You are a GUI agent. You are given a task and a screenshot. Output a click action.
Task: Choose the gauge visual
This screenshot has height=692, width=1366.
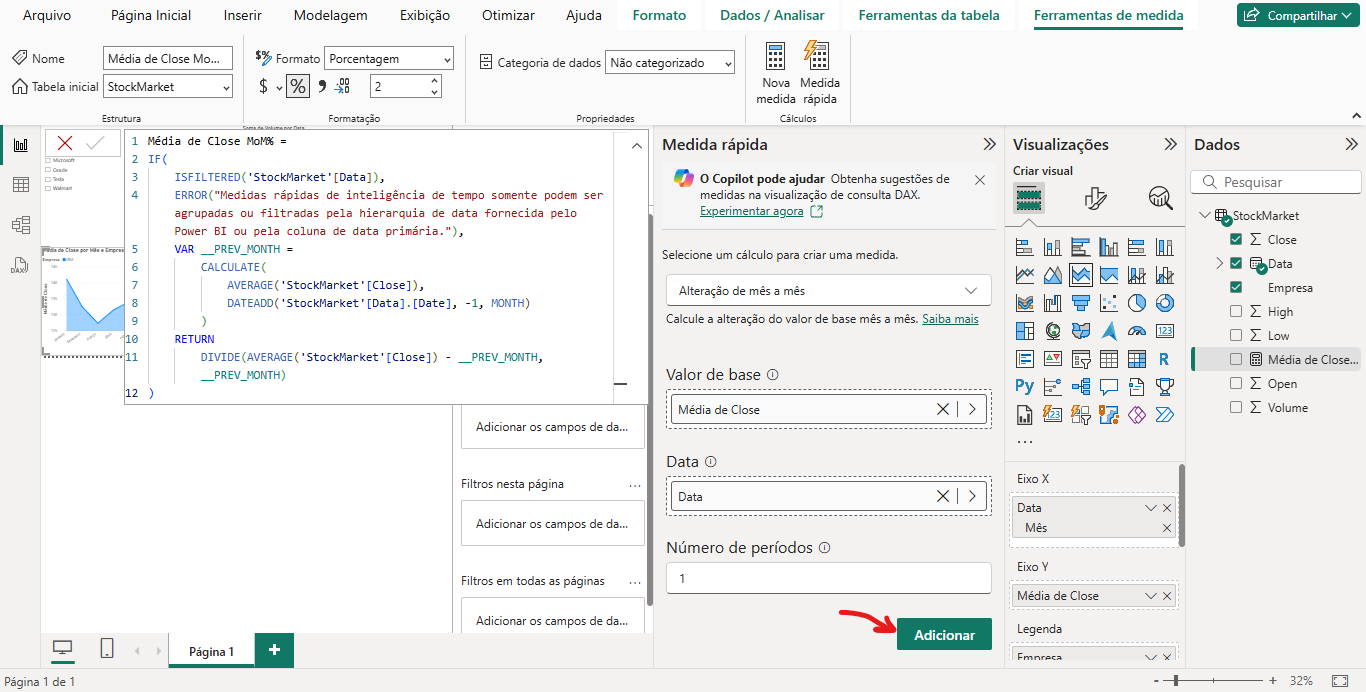click(x=1136, y=330)
